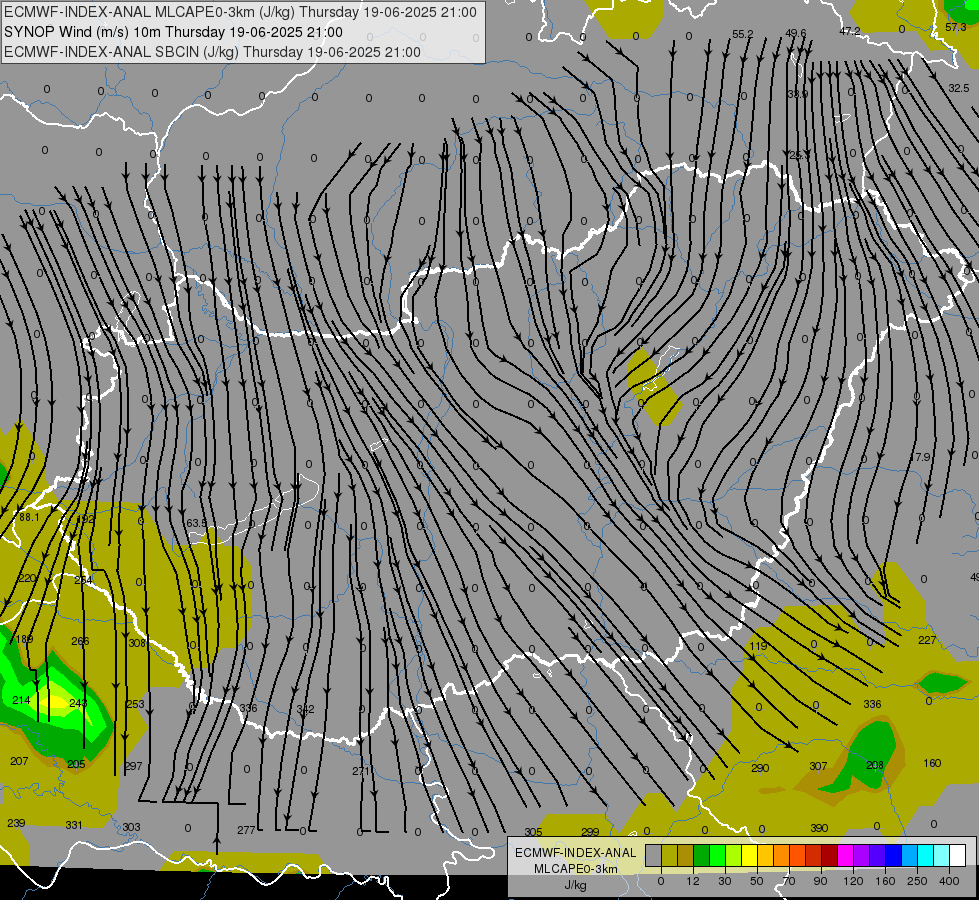Select the map value 208
This screenshot has height=900, width=979.
click(x=875, y=765)
